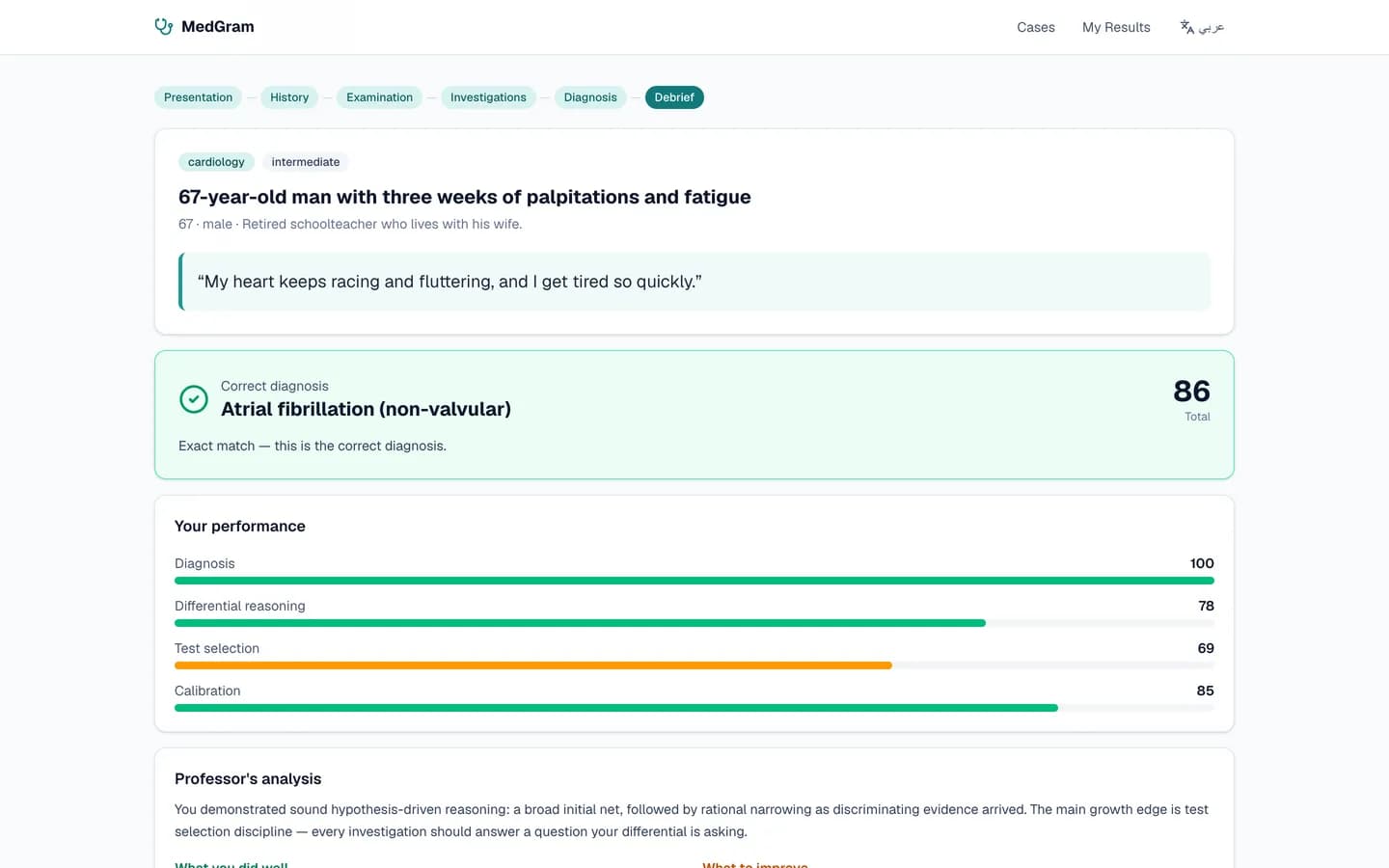Screen dimensions: 1389x868
Task: Switch language to عربي
Action: pyautogui.click(x=1202, y=27)
